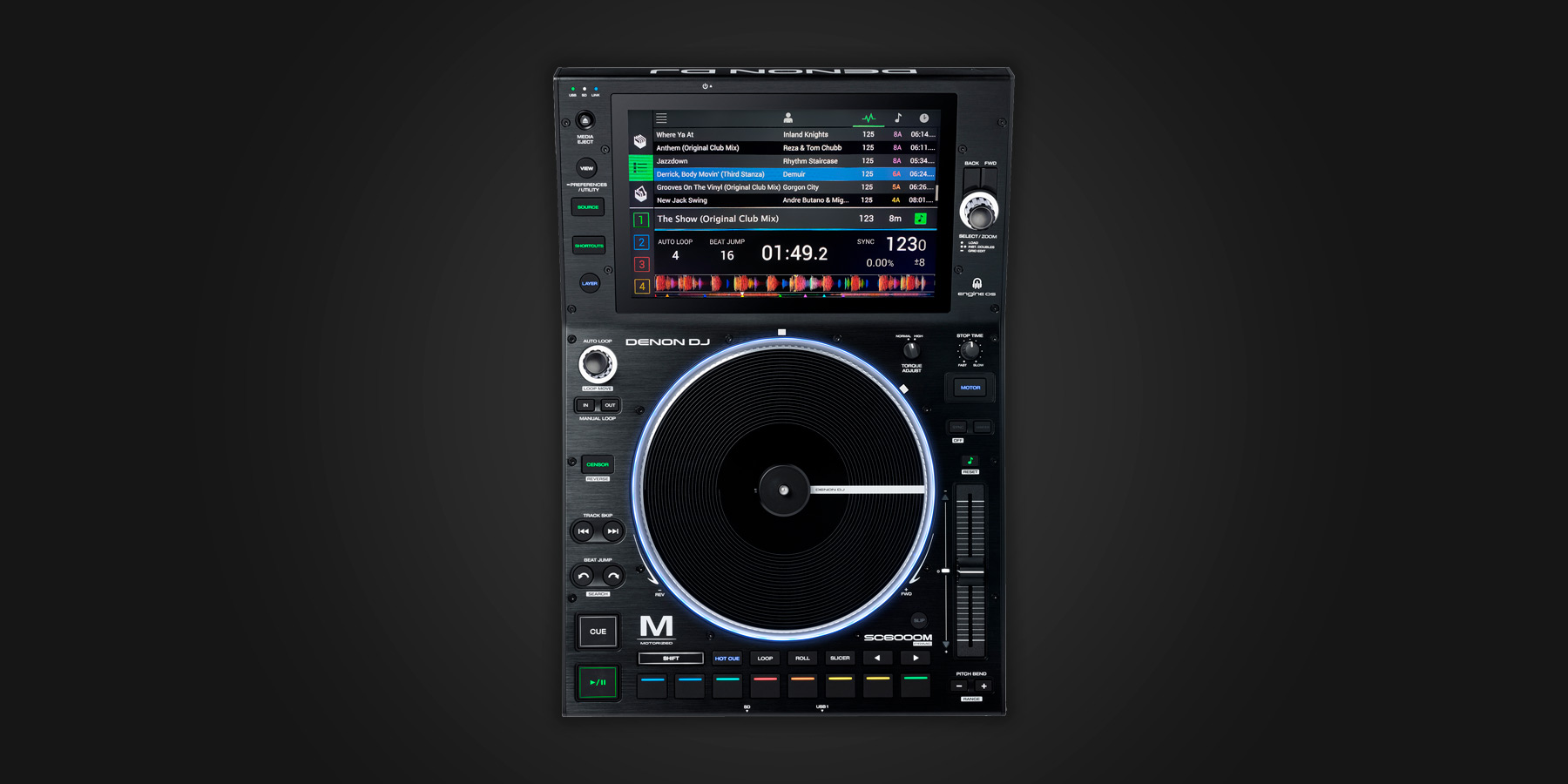This screenshot has width=1568, height=784.
Task: Select the ROLL pad mode
Action: pyautogui.click(x=802, y=658)
